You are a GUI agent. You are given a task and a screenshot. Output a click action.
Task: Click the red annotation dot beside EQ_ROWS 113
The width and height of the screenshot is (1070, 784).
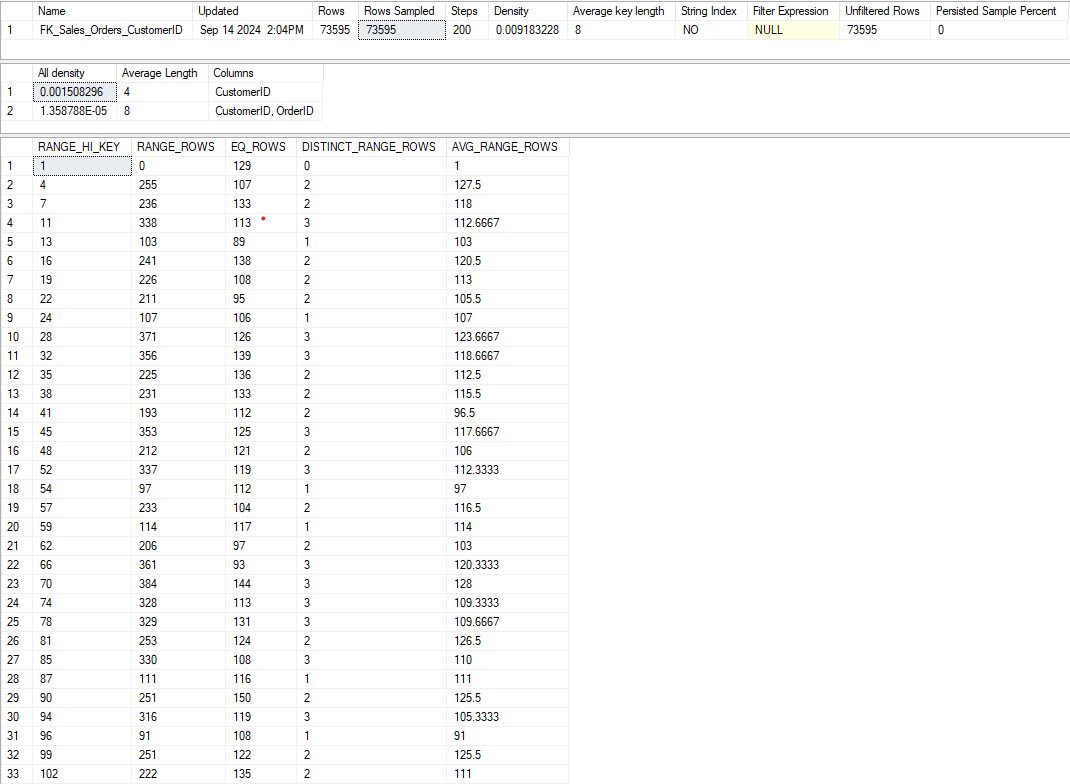(x=263, y=218)
